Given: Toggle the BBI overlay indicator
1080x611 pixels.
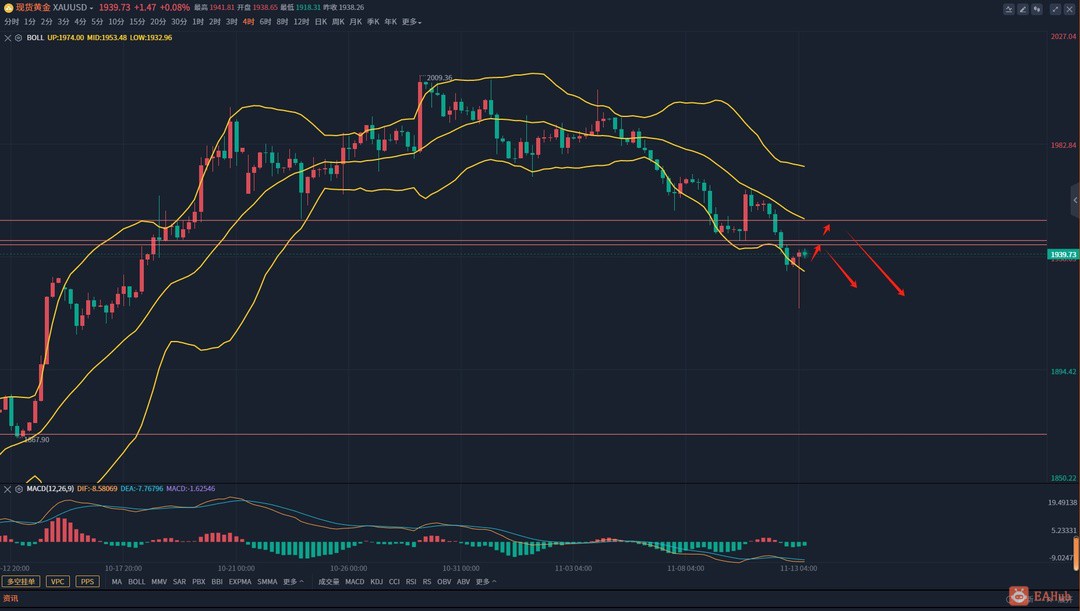Looking at the screenshot, I should click(x=217, y=582).
